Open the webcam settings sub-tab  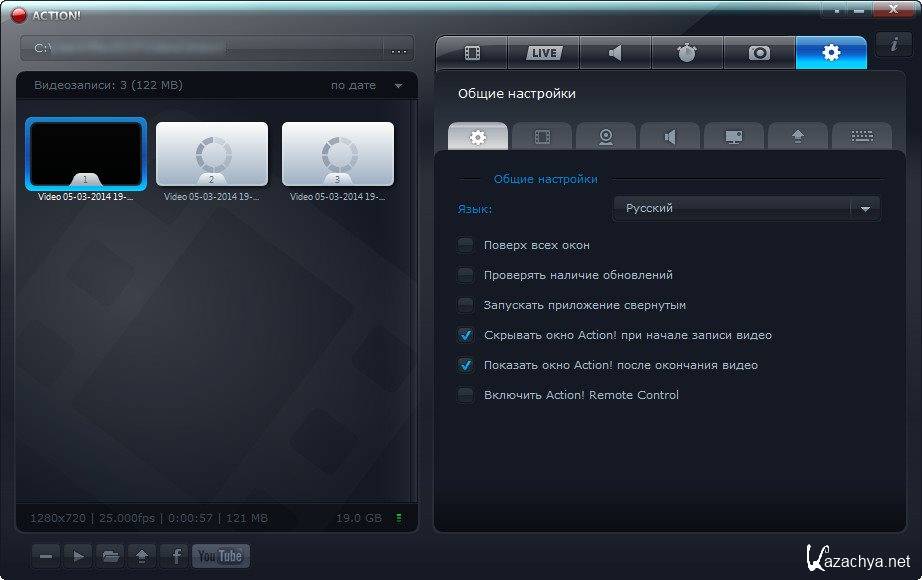coord(606,136)
